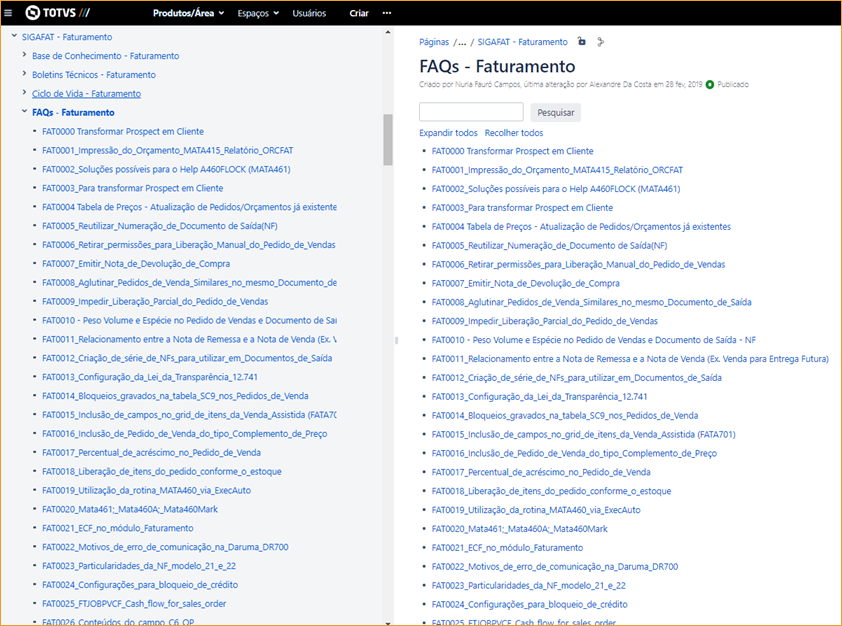Image resolution: width=842 pixels, height=626 pixels.
Task: Click the green Publicado status icon
Action: pyautogui.click(x=710, y=84)
